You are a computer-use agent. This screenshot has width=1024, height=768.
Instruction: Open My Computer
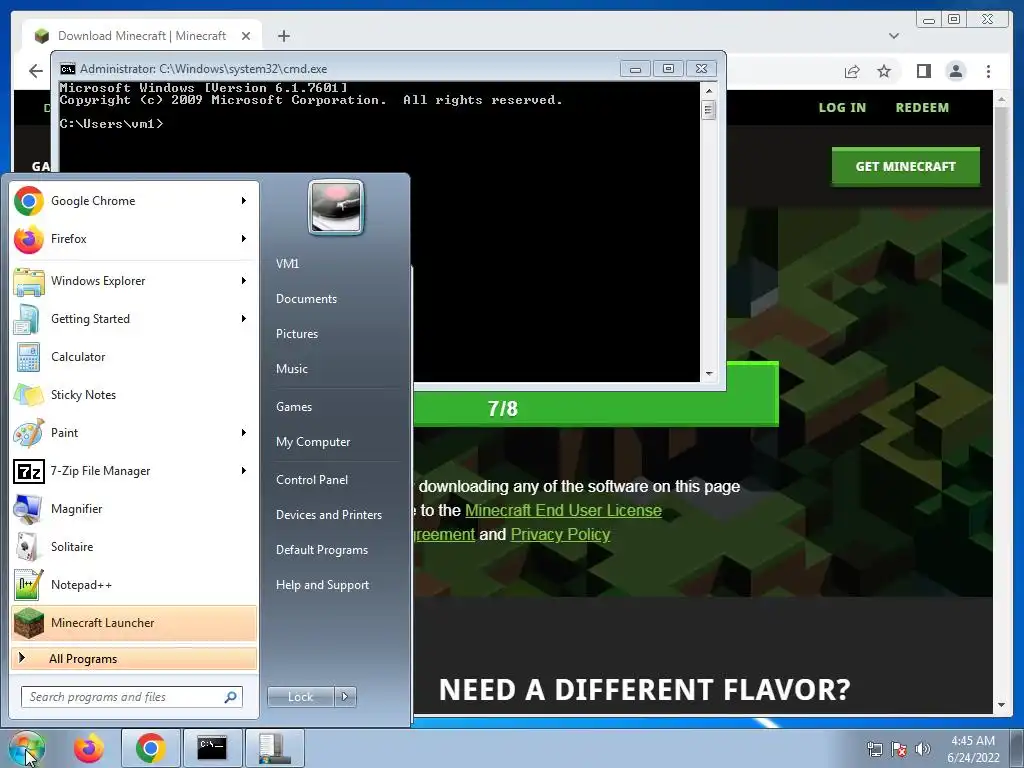coord(313,442)
